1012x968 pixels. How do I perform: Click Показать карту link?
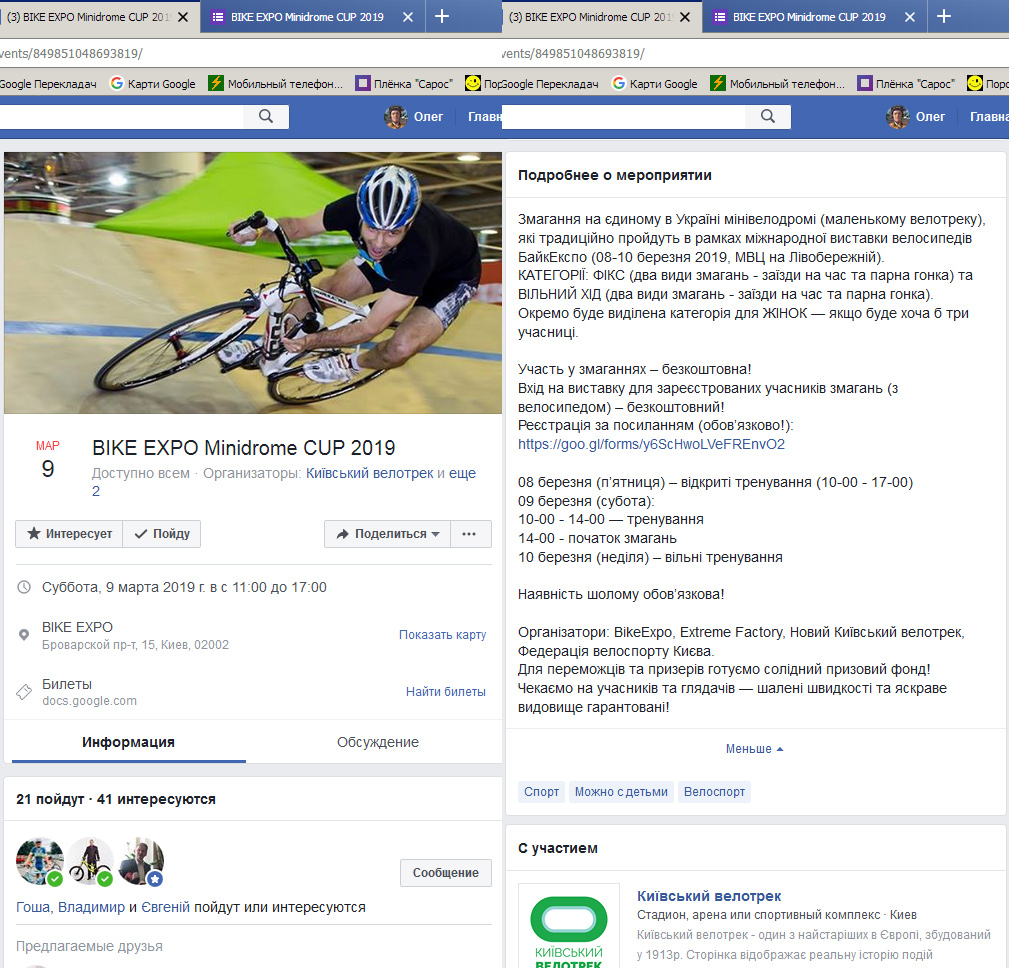tap(442, 634)
